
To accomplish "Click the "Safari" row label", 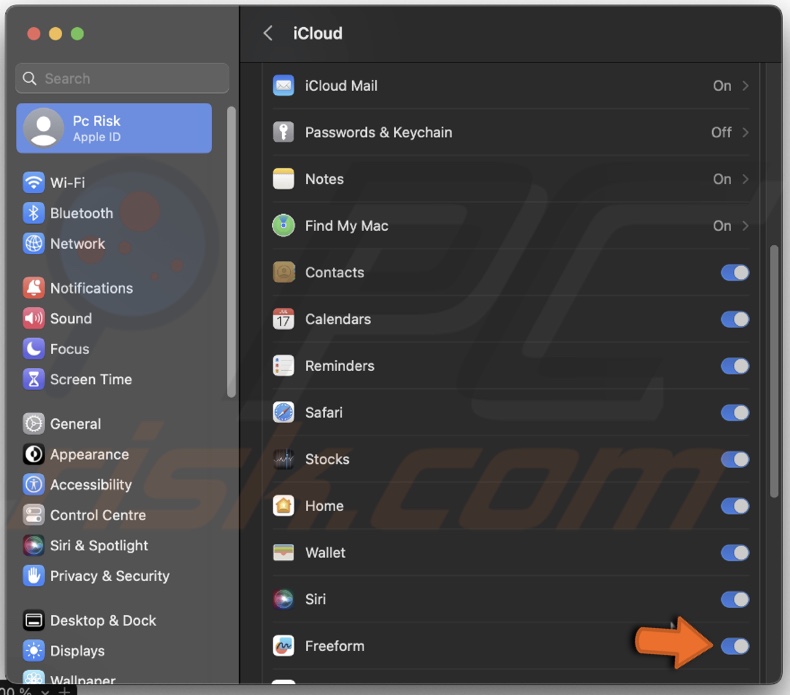I will tap(323, 412).
